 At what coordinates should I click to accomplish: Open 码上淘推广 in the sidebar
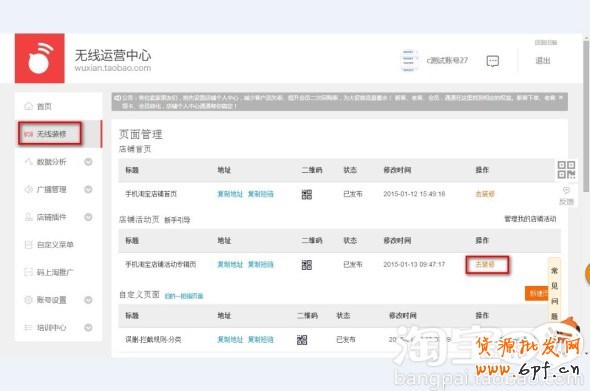pos(58,272)
